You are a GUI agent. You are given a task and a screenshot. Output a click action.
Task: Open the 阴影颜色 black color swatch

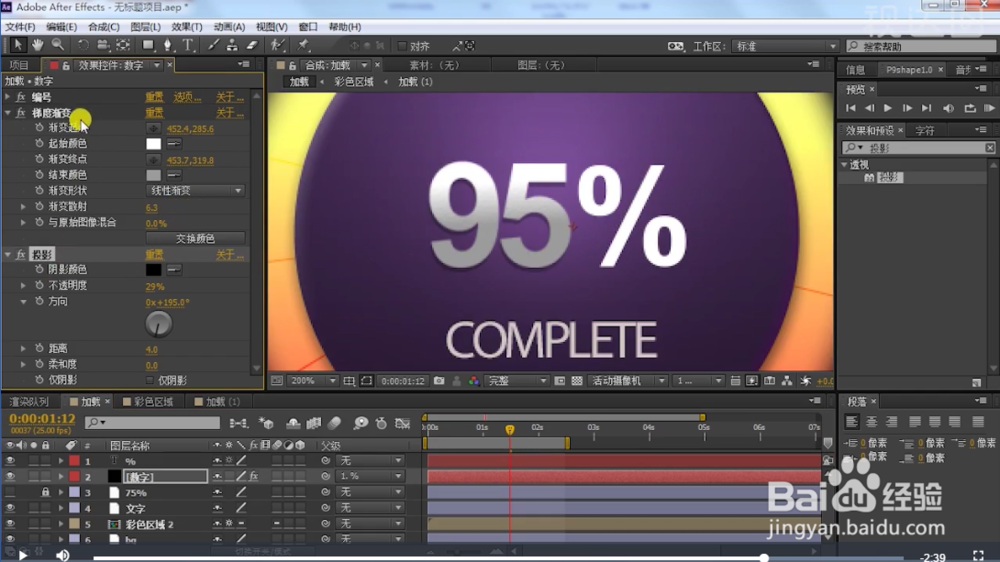(153, 270)
